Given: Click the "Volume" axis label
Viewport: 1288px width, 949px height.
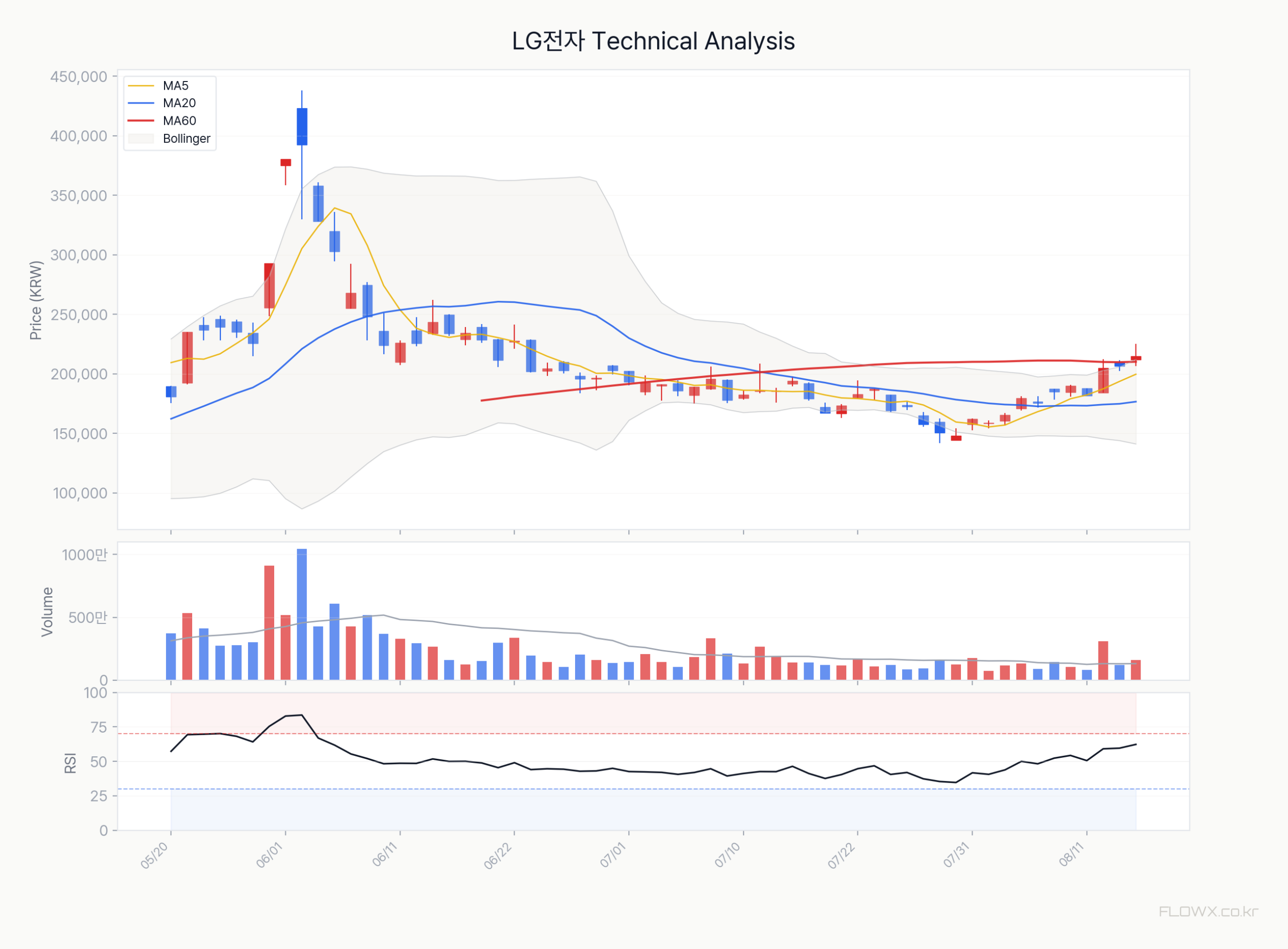Looking at the screenshot, I should tap(47, 612).
